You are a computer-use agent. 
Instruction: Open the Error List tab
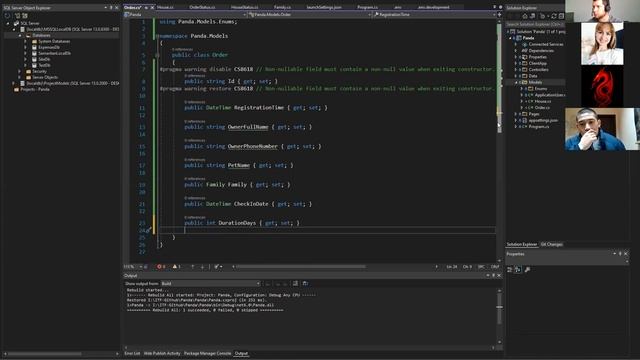click(x=132, y=353)
